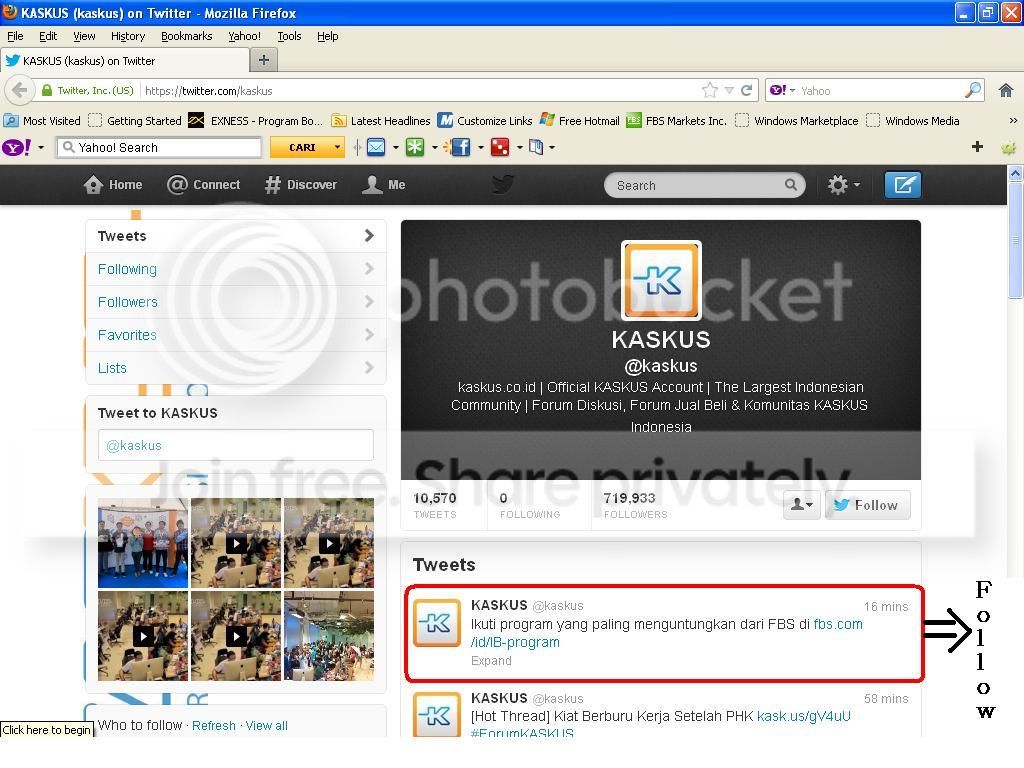Open the View menu
Viewport: 1024px width, 768px height.
[x=84, y=36]
